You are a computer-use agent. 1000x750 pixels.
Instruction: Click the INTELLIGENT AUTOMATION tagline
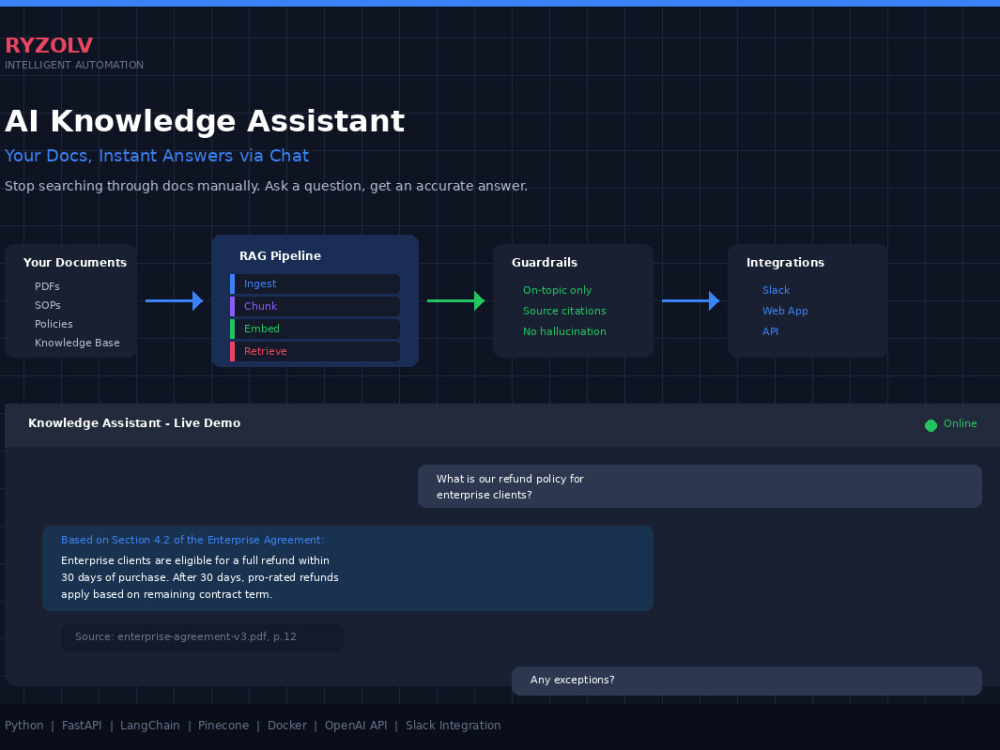74,65
